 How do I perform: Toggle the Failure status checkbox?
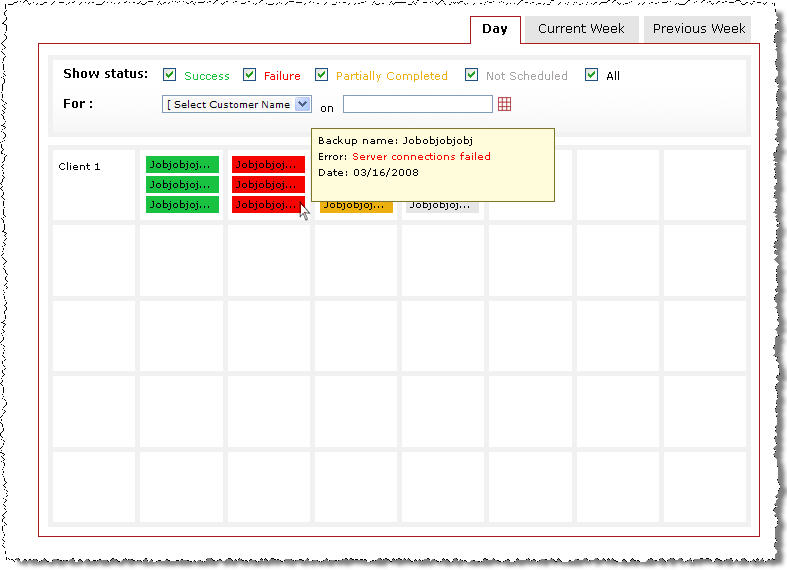(249, 75)
